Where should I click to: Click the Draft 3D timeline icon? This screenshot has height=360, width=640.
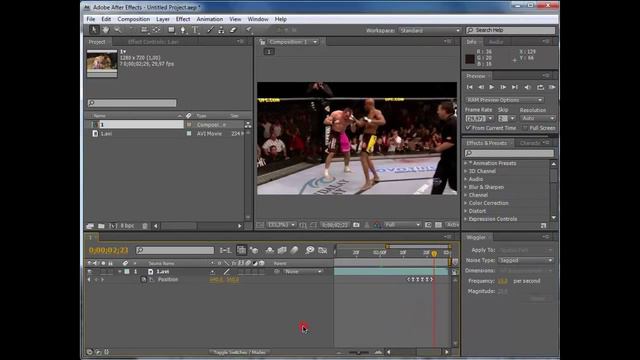tap(254, 250)
